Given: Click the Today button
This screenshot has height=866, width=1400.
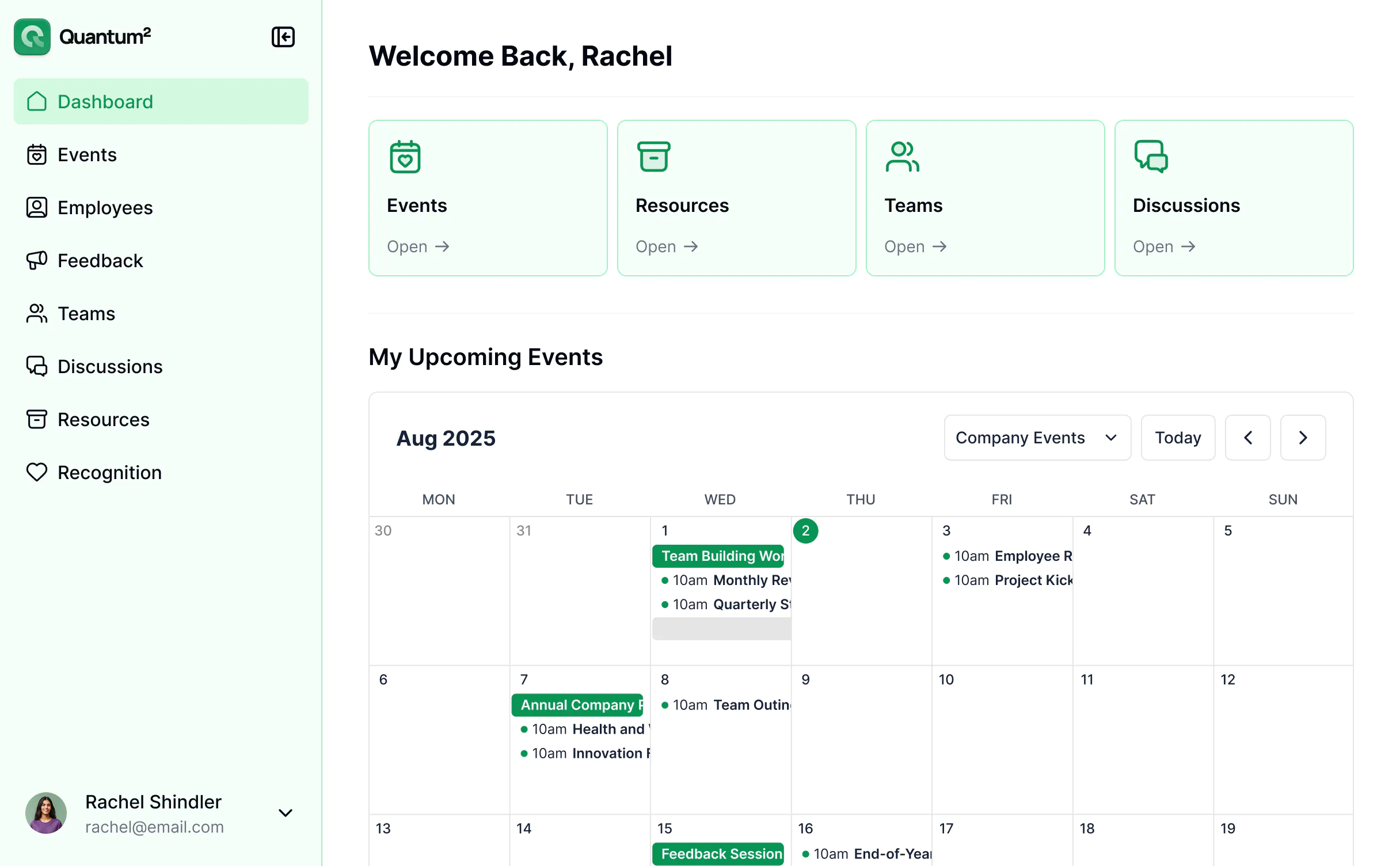Looking at the screenshot, I should [x=1177, y=438].
